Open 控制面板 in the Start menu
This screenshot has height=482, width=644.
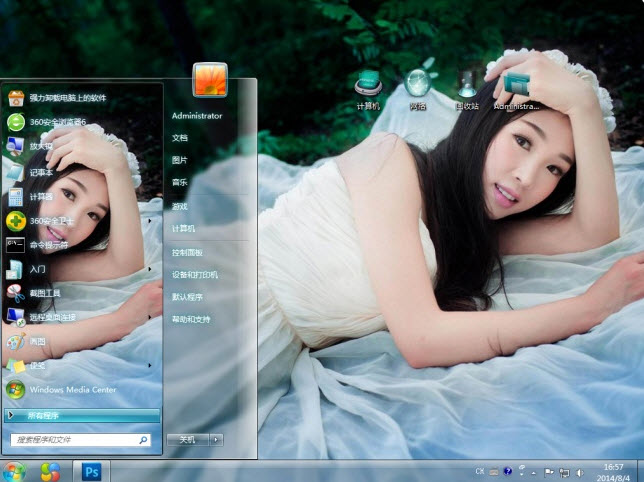click(x=187, y=252)
